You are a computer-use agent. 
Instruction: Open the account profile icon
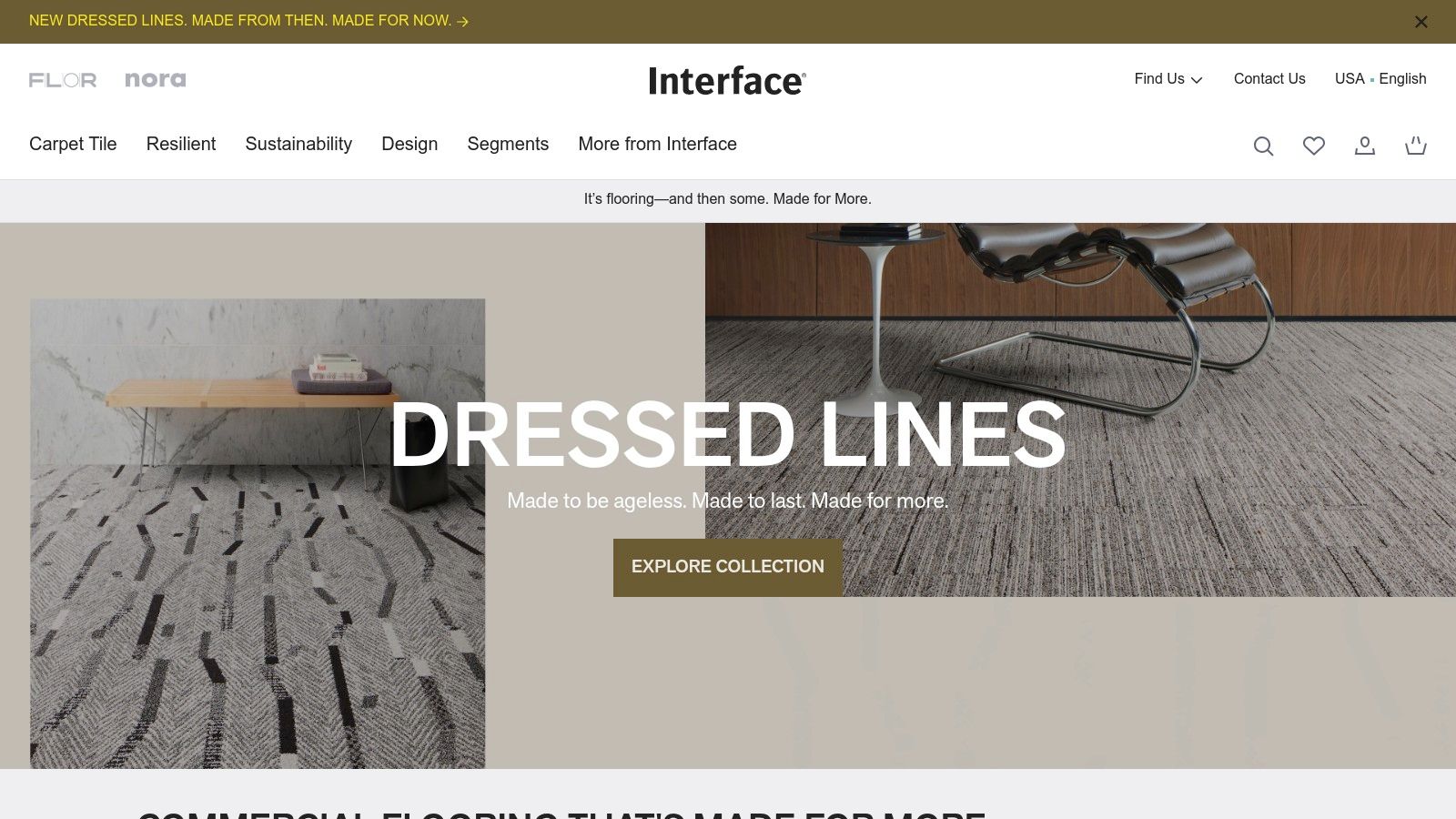pyautogui.click(x=1365, y=146)
